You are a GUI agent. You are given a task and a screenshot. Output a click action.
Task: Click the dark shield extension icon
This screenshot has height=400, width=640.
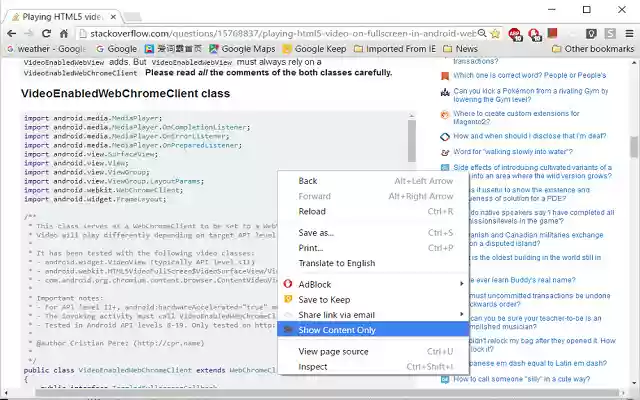(x=591, y=33)
